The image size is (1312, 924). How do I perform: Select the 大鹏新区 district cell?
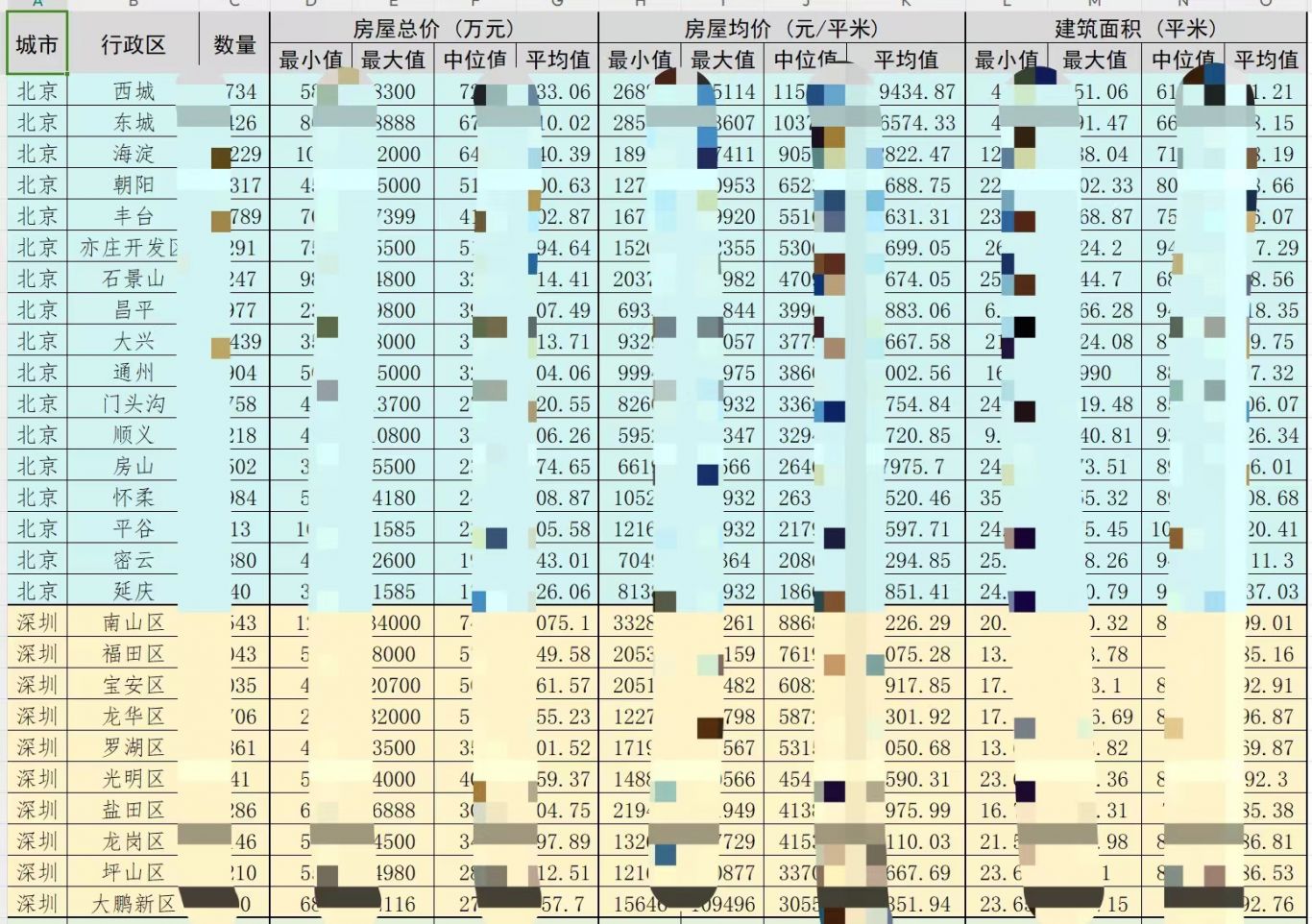coord(134,904)
